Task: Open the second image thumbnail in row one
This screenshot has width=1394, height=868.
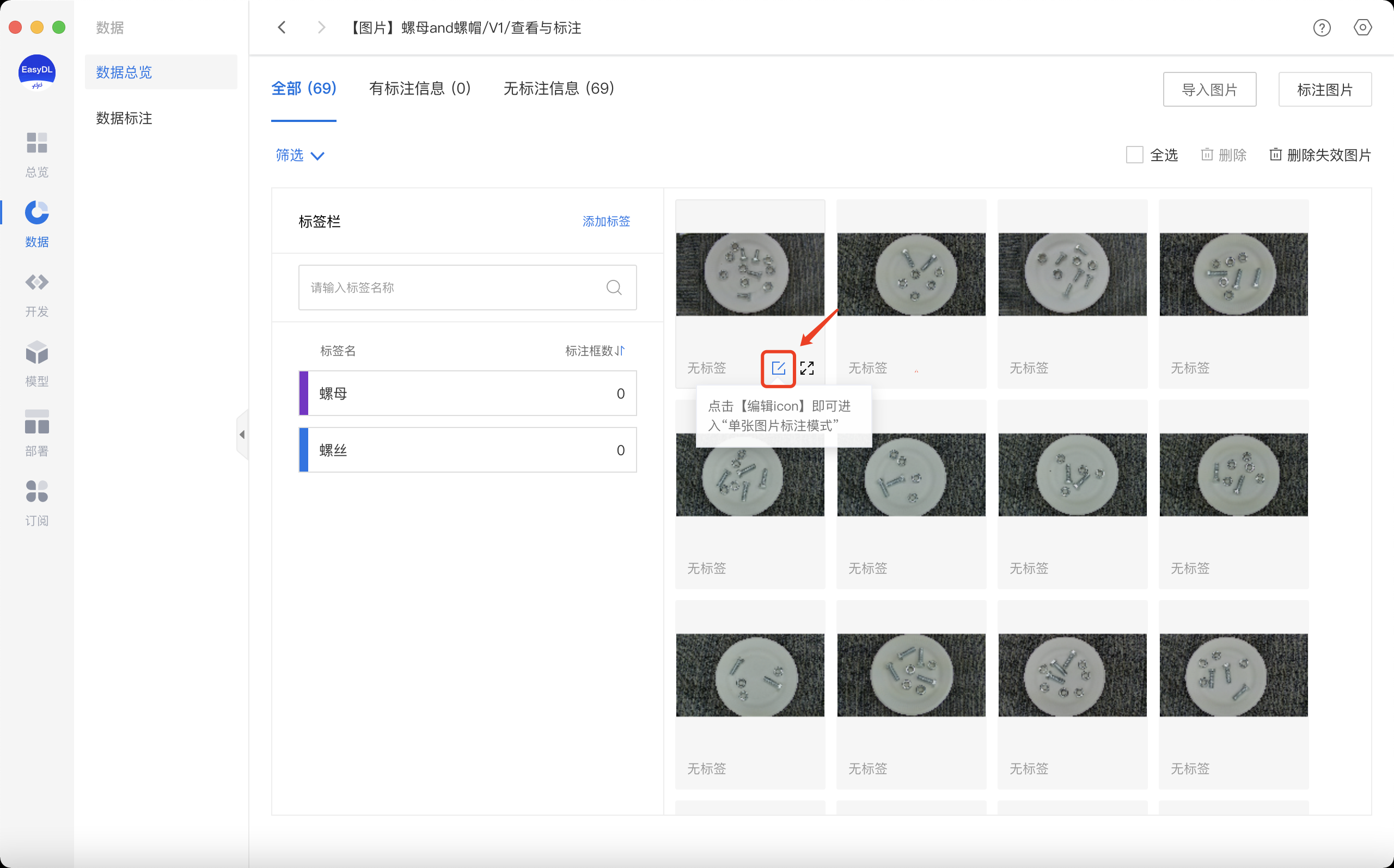Action: pos(911,274)
